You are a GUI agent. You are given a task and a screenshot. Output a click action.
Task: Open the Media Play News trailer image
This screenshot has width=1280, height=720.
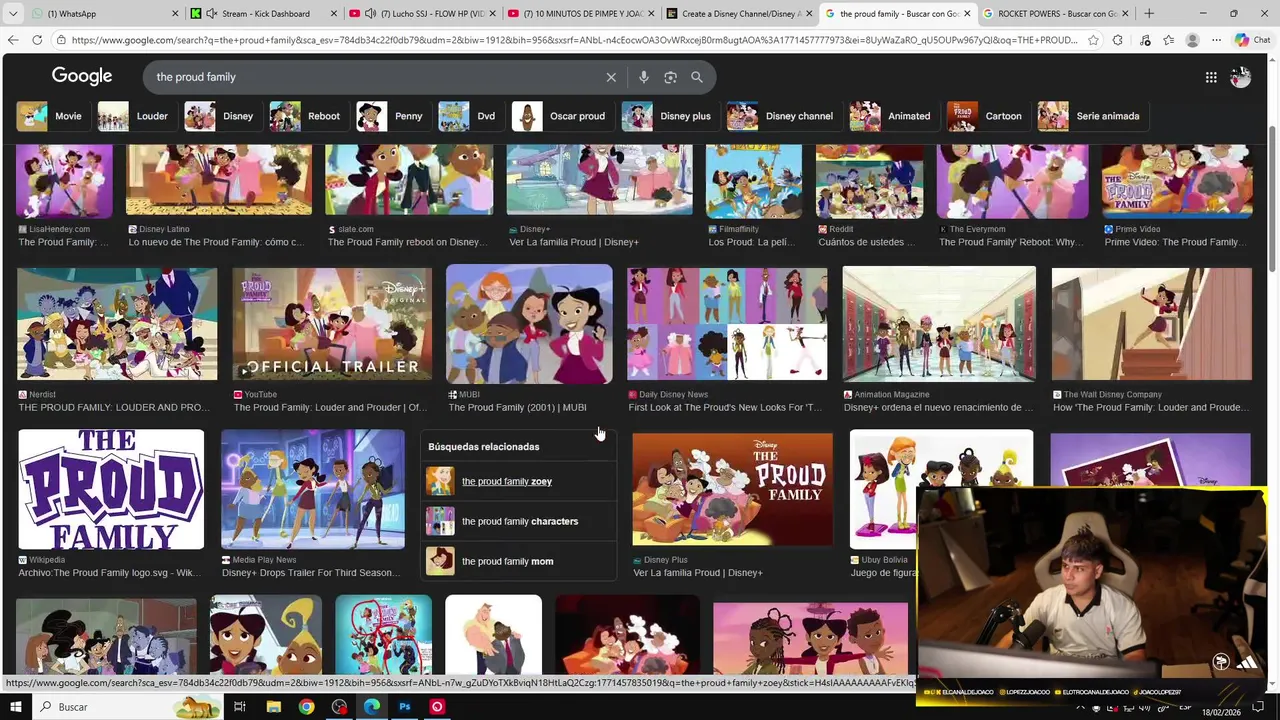click(x=313, y=489)
